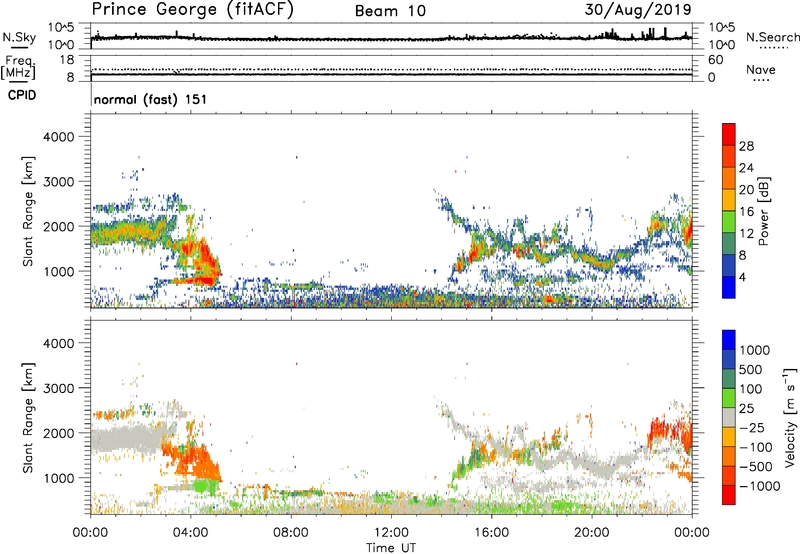Screen dimensions: 800x554
Task: Click the '-25' velocity color bar label
Action: (752, 428)
